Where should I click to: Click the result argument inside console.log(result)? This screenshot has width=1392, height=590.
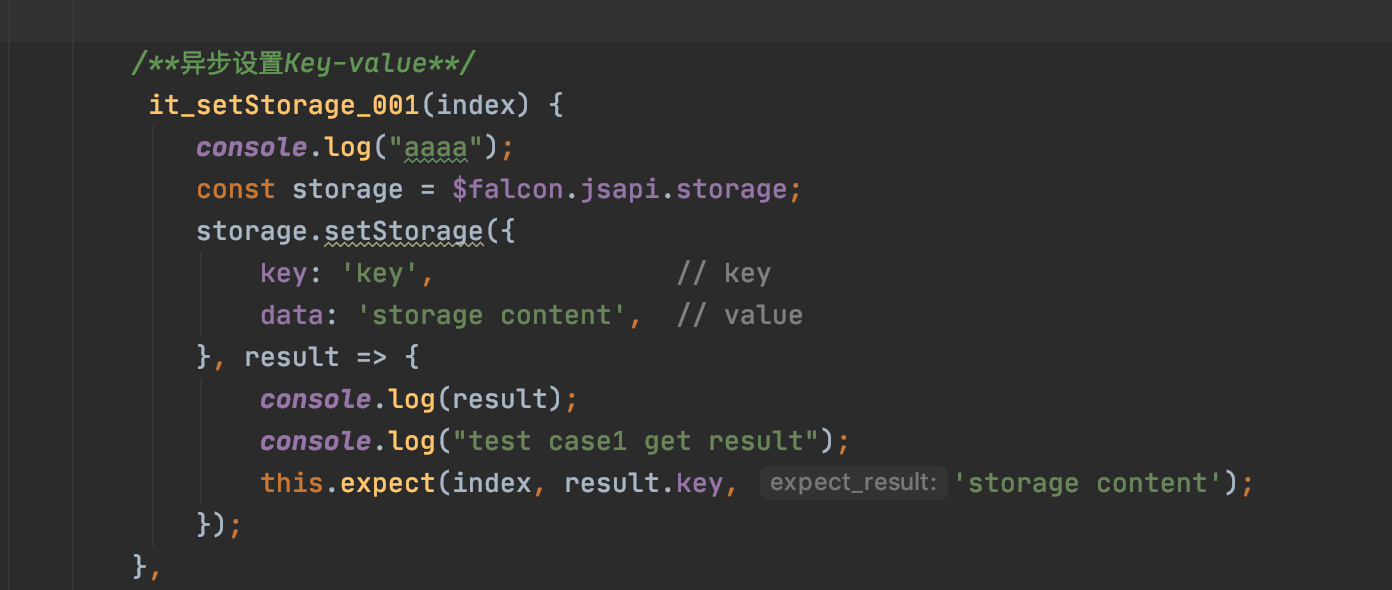click(x=499, y=400)
